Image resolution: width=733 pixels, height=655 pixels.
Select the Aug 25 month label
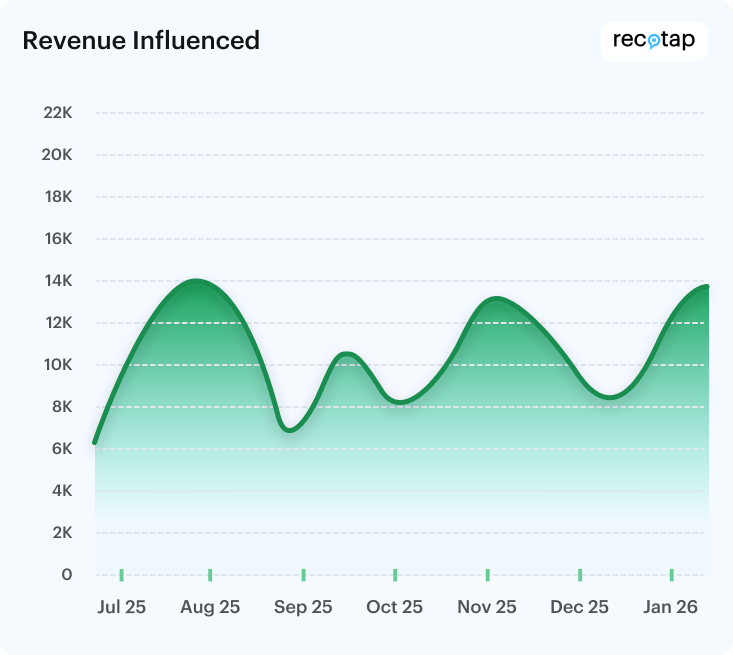tap(210, 607)
